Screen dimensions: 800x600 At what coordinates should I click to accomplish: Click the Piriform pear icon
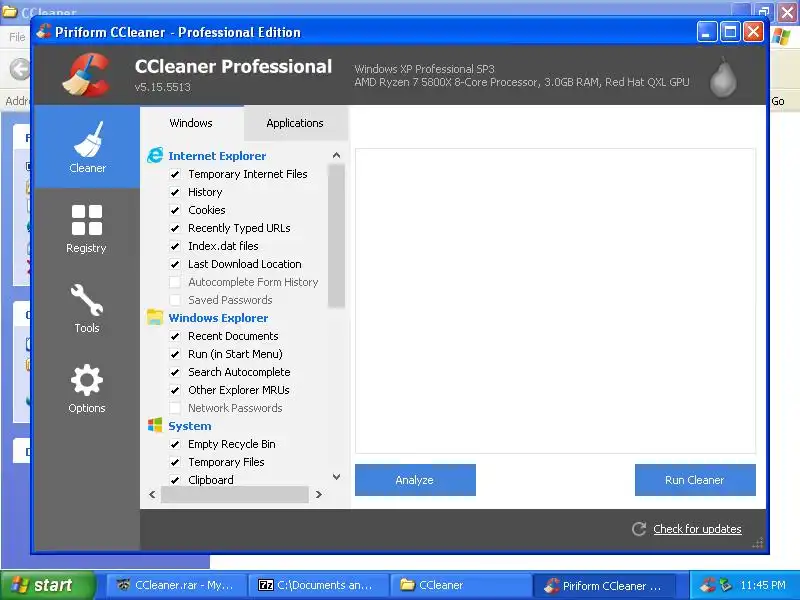[x=723, y=77]
